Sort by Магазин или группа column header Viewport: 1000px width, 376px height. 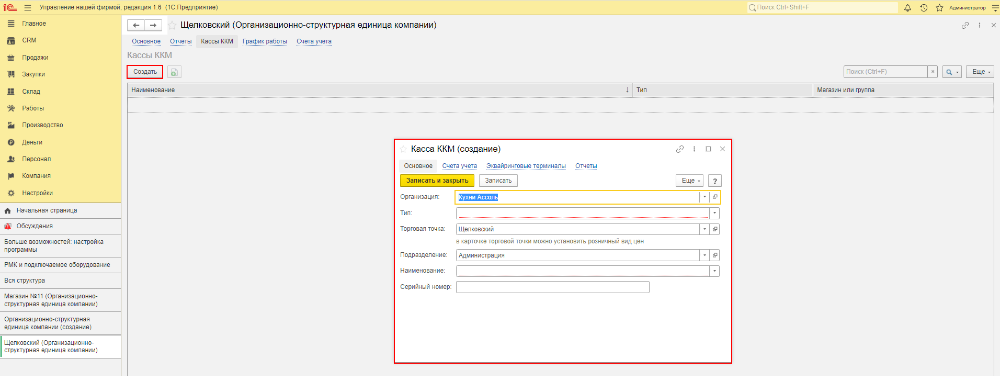pyautogui.click(x=904, y=90)
